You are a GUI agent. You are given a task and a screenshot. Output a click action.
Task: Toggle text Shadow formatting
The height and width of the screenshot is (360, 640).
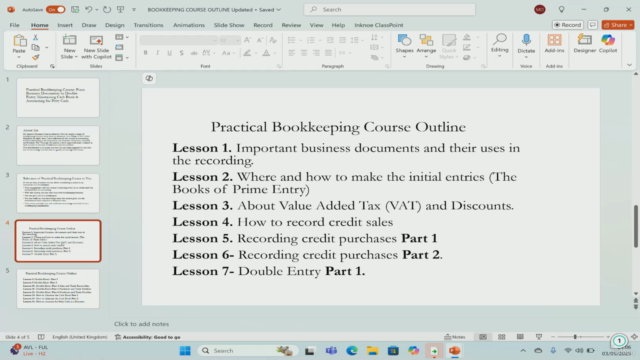click(182, 53)
